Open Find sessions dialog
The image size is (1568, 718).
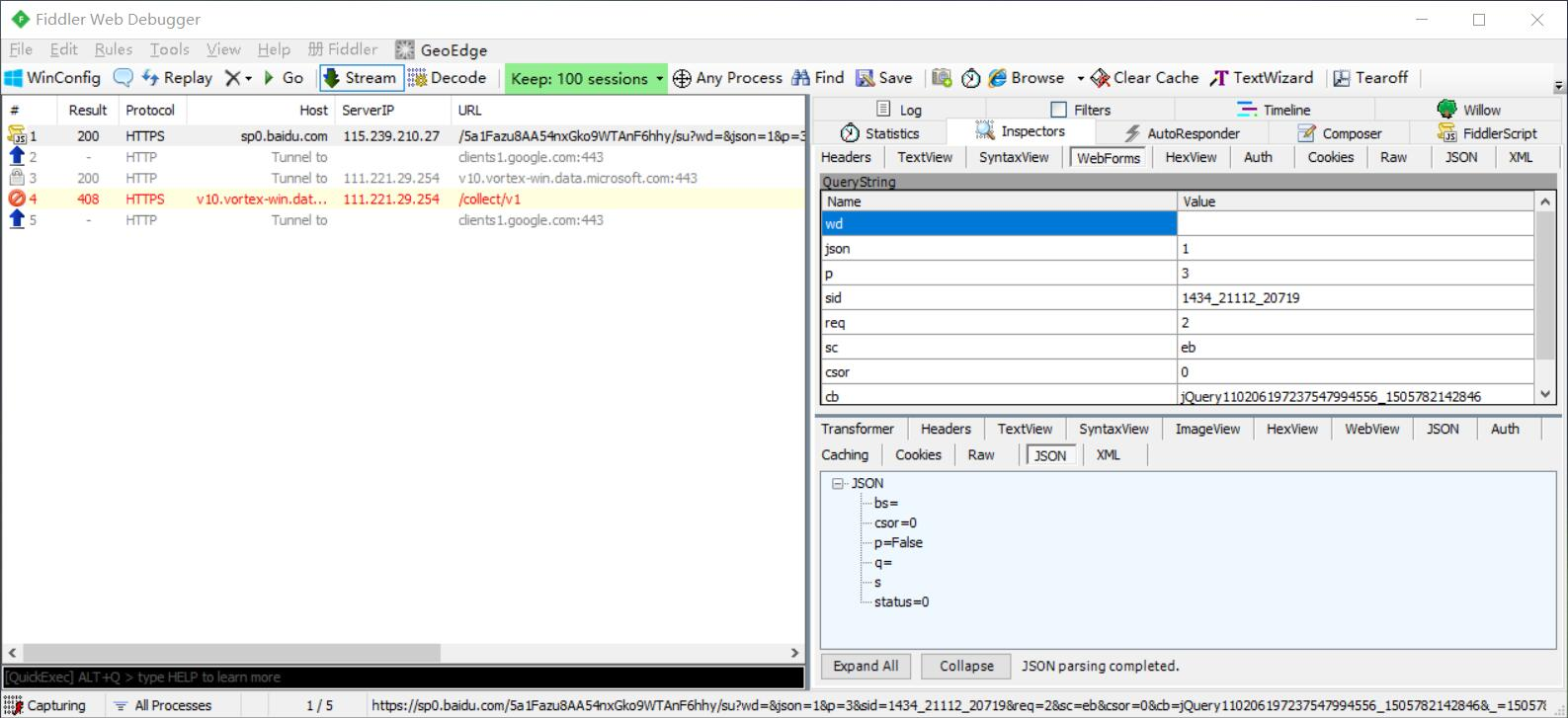817,78
